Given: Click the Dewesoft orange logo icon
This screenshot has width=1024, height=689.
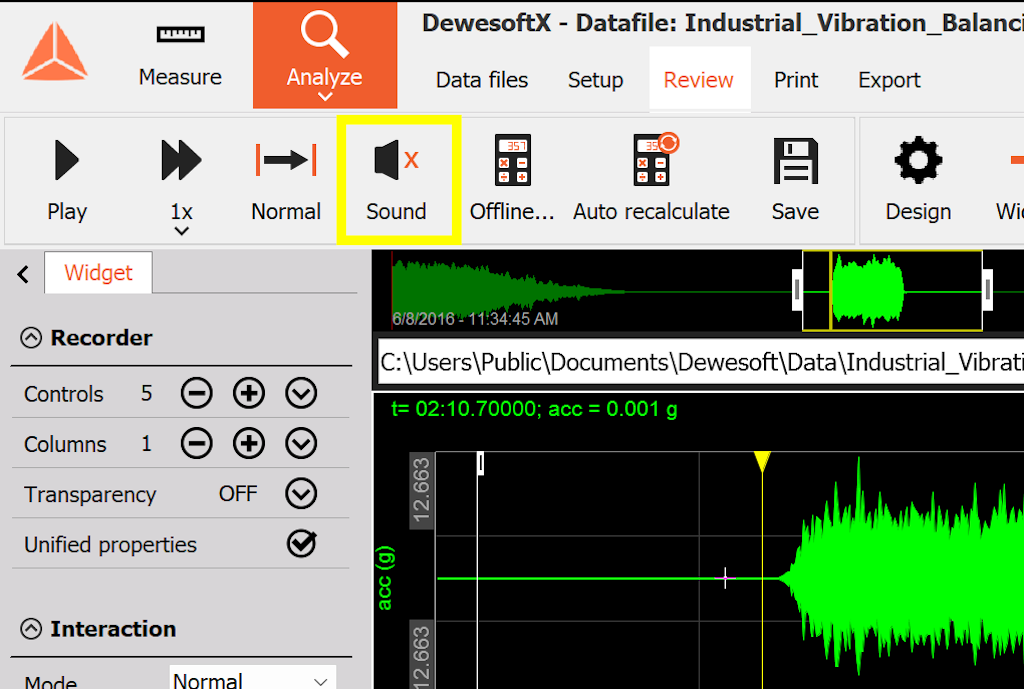Looking at the screenshot, I should [x=54, y=52].
